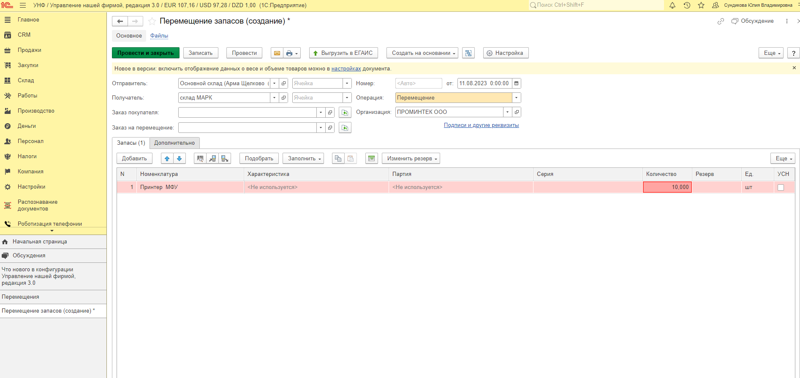Open the history clock icon
This screenshot has width=800, height=378.
(x=687, y=5)
